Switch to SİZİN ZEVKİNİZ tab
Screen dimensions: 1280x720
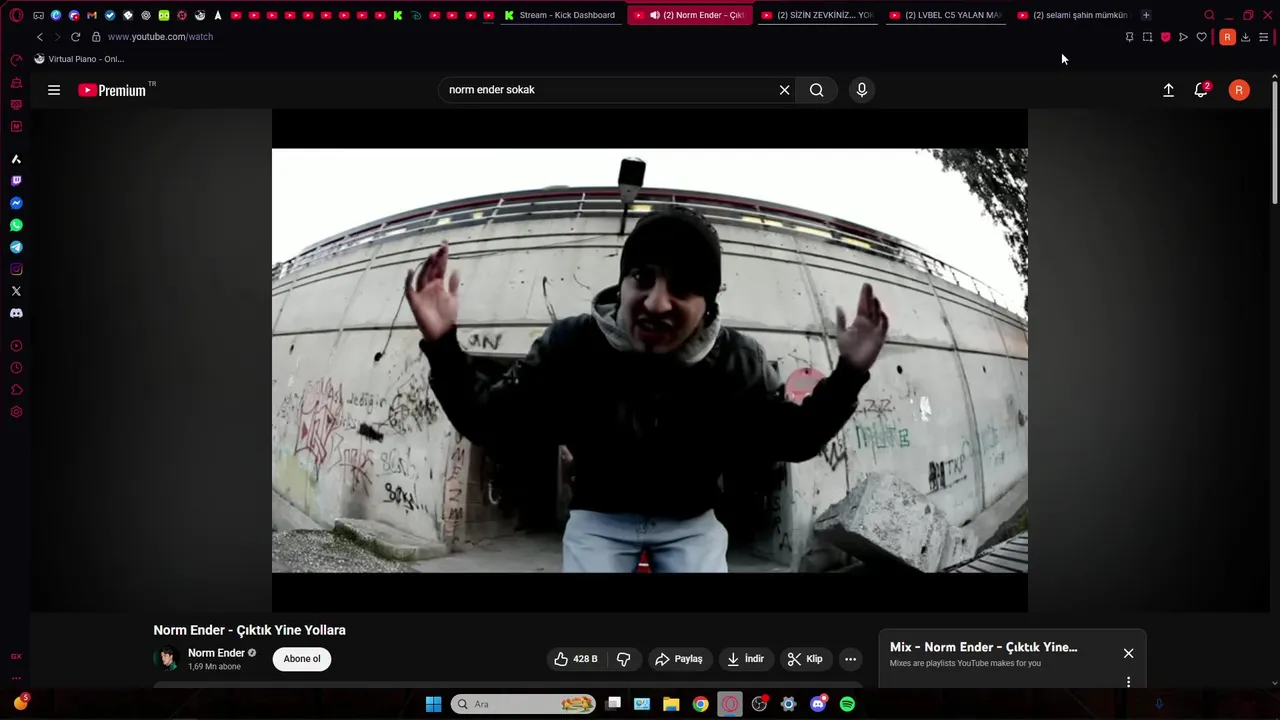(x=817, y=15)
